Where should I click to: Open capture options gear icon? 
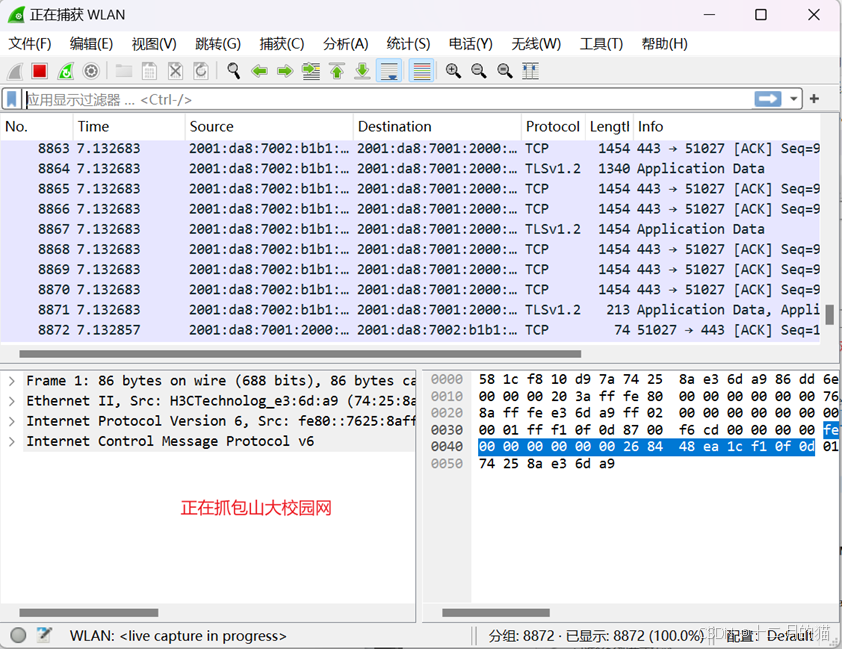pos(91,71)
